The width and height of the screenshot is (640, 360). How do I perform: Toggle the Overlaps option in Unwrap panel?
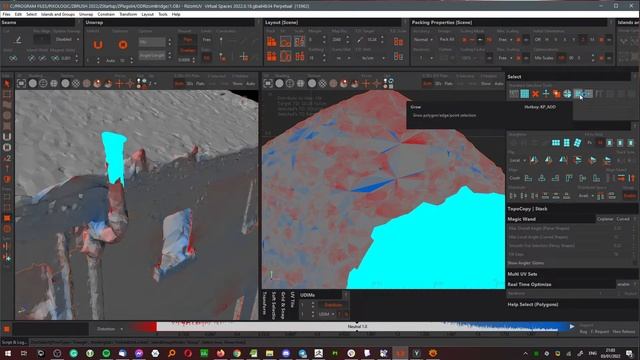[187, 50]
